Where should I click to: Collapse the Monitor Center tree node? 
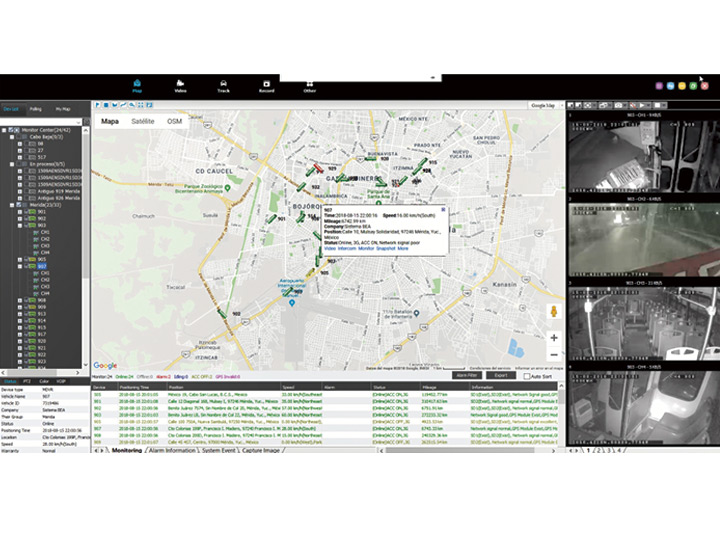coord(4,130)
